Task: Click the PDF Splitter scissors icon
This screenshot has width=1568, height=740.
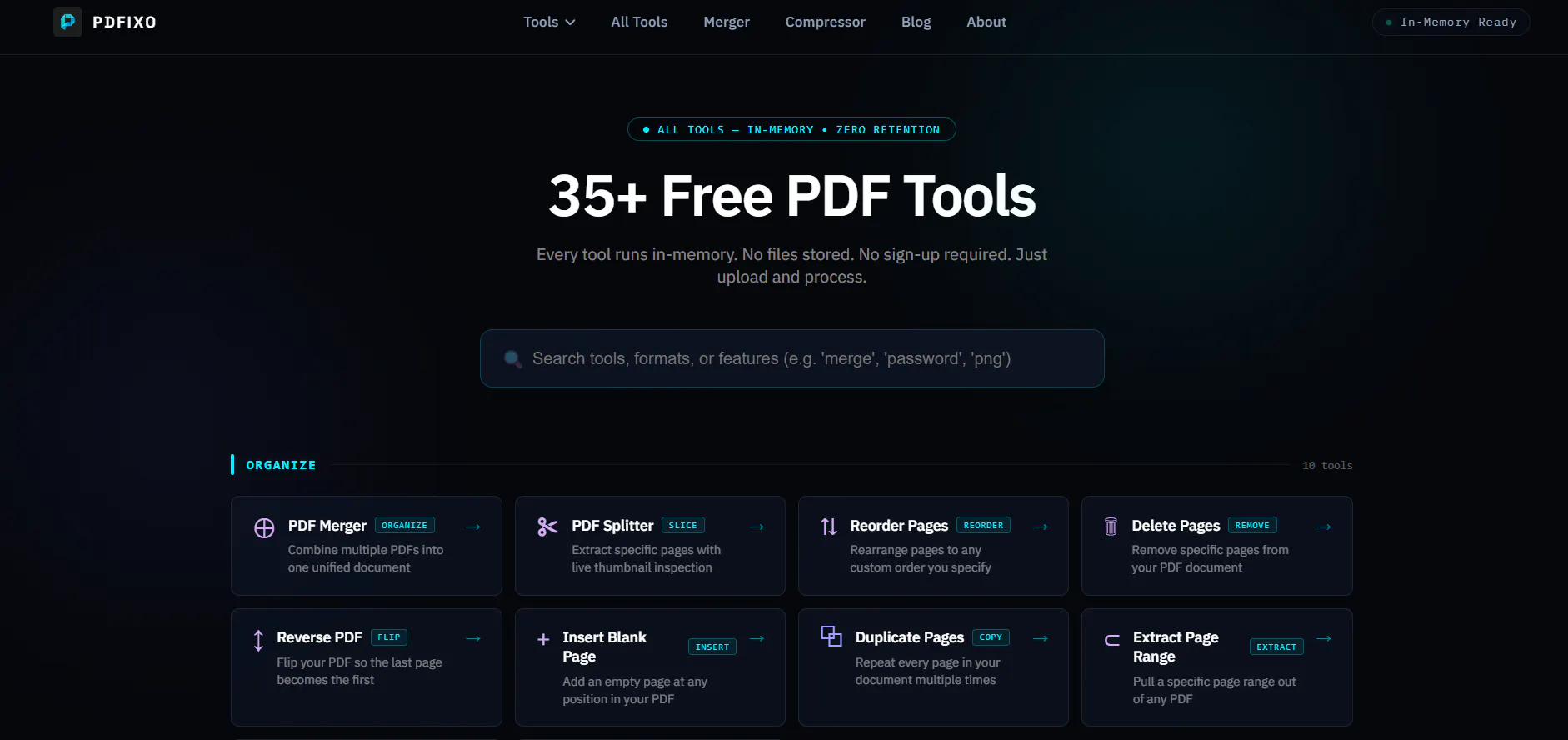Action: [x=547, y=527]
